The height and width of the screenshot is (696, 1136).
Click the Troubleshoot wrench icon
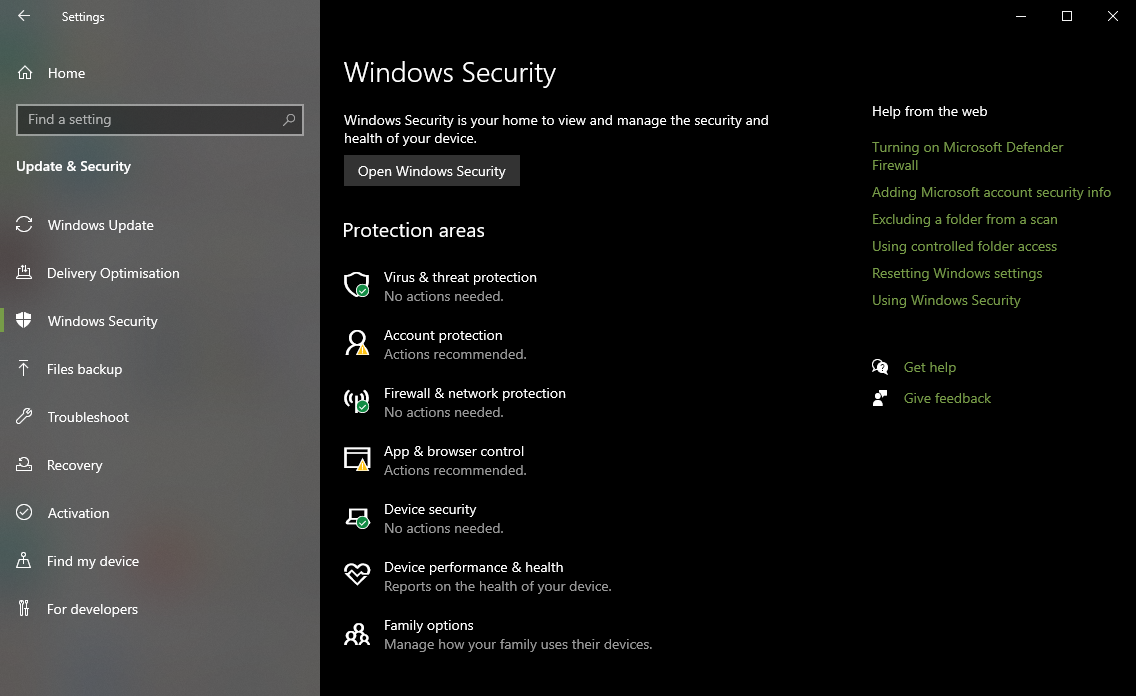[24, 416]
